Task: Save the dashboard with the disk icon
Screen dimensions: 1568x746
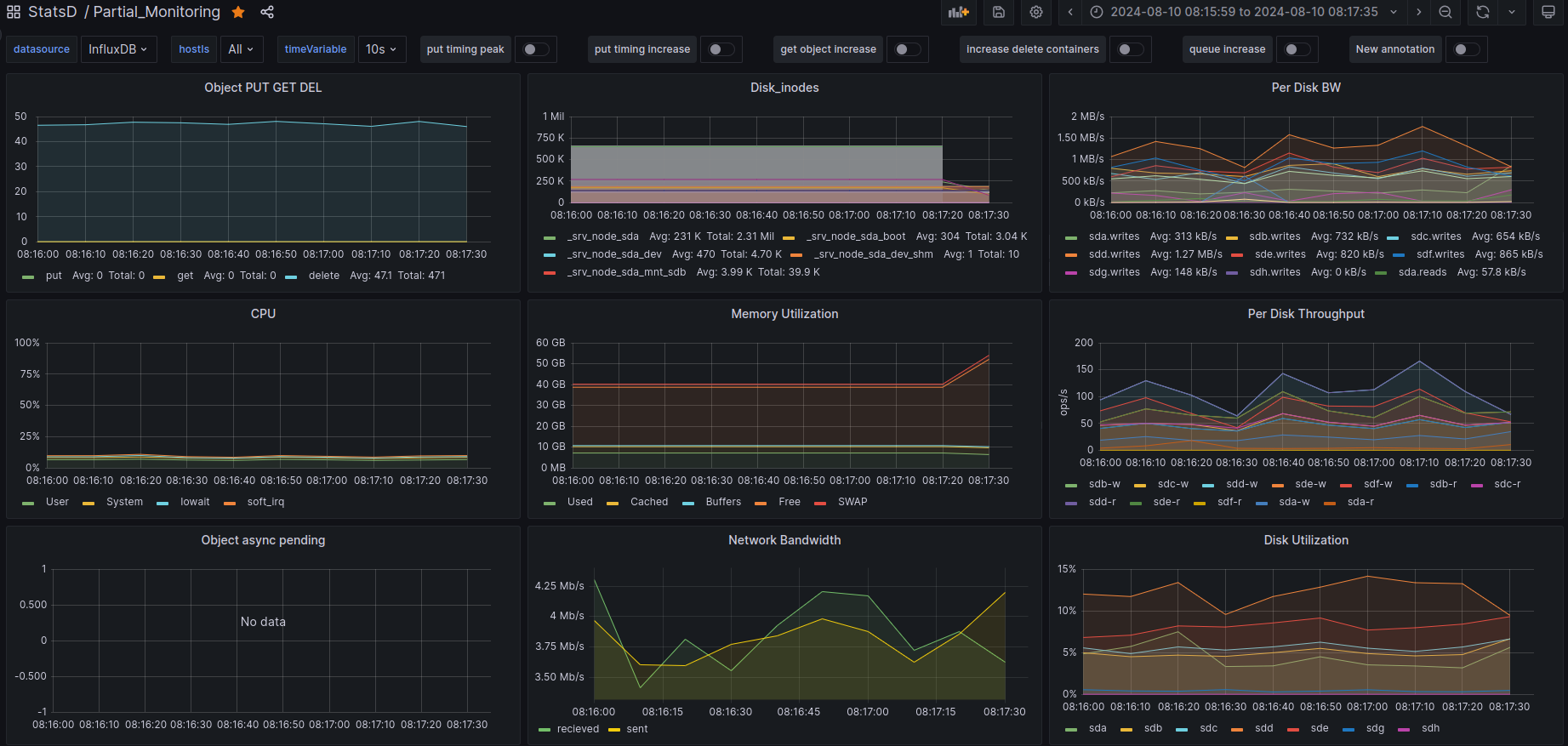Action: [x=999, y=12]
